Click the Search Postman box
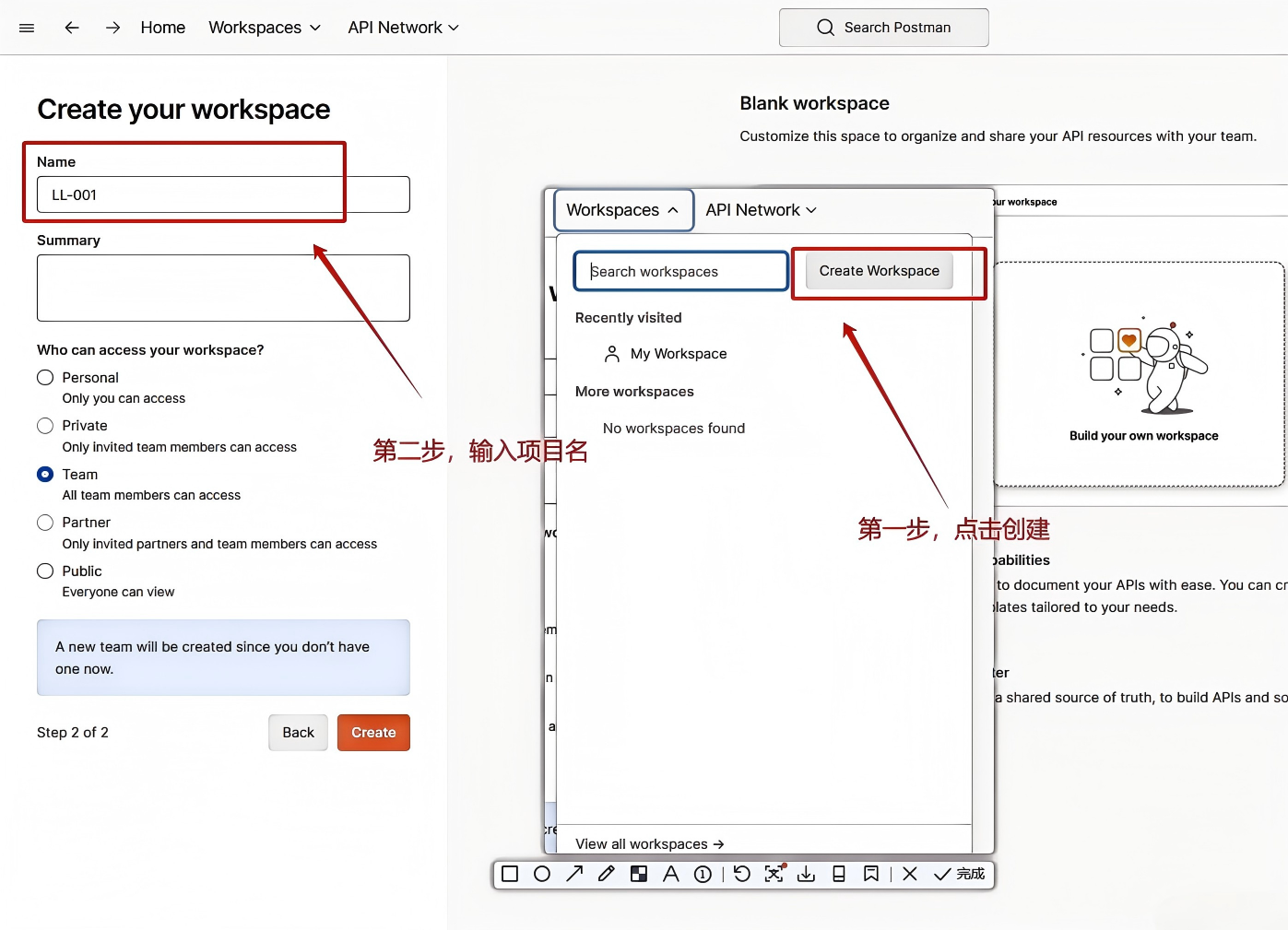The height and width of the screenshot is (930, 1288). click(x=884, y=28)
